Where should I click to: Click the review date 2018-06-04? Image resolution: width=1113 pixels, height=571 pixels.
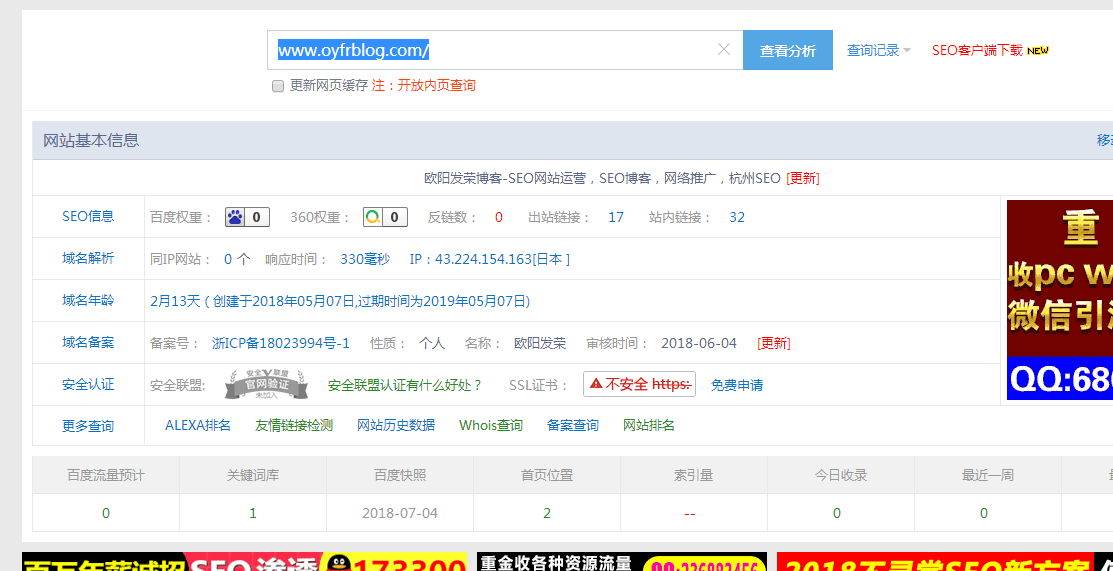coord(699,344)
